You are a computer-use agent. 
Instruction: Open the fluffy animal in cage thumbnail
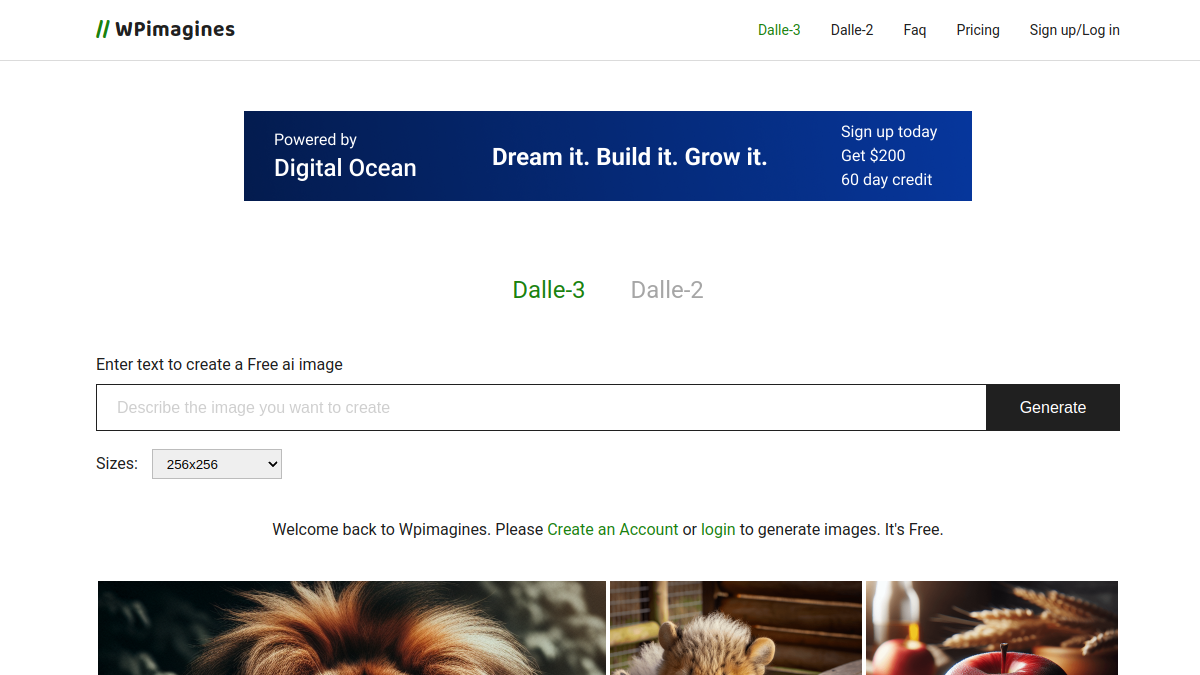tap(736, 628)
